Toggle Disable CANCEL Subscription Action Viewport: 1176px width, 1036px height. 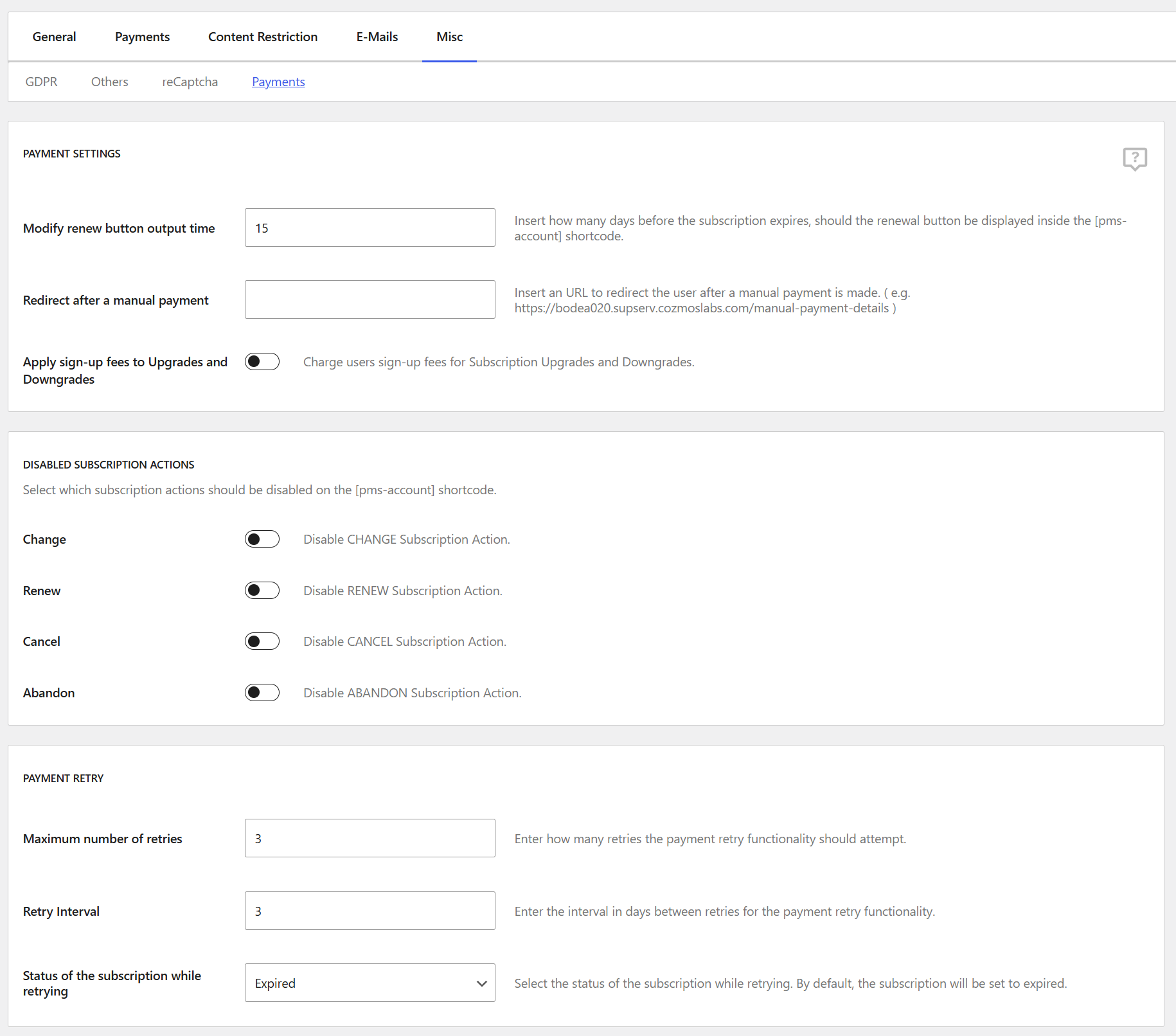262,641
